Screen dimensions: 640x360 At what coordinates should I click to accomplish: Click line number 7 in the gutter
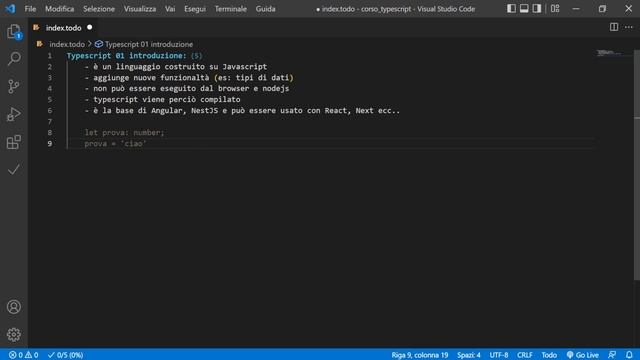[x=49, y=121]
